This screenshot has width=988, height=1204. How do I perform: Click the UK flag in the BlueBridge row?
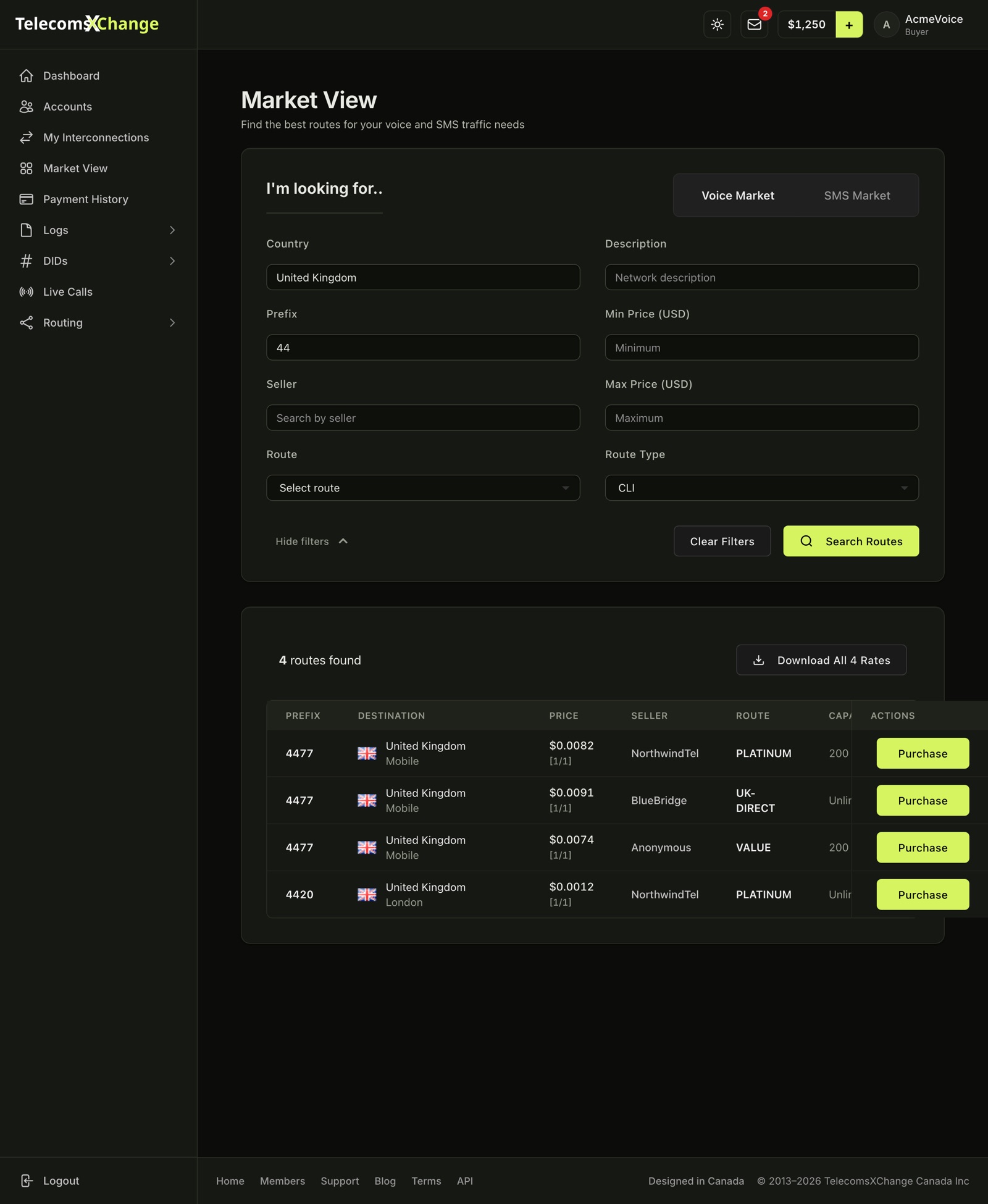(367, 800)
